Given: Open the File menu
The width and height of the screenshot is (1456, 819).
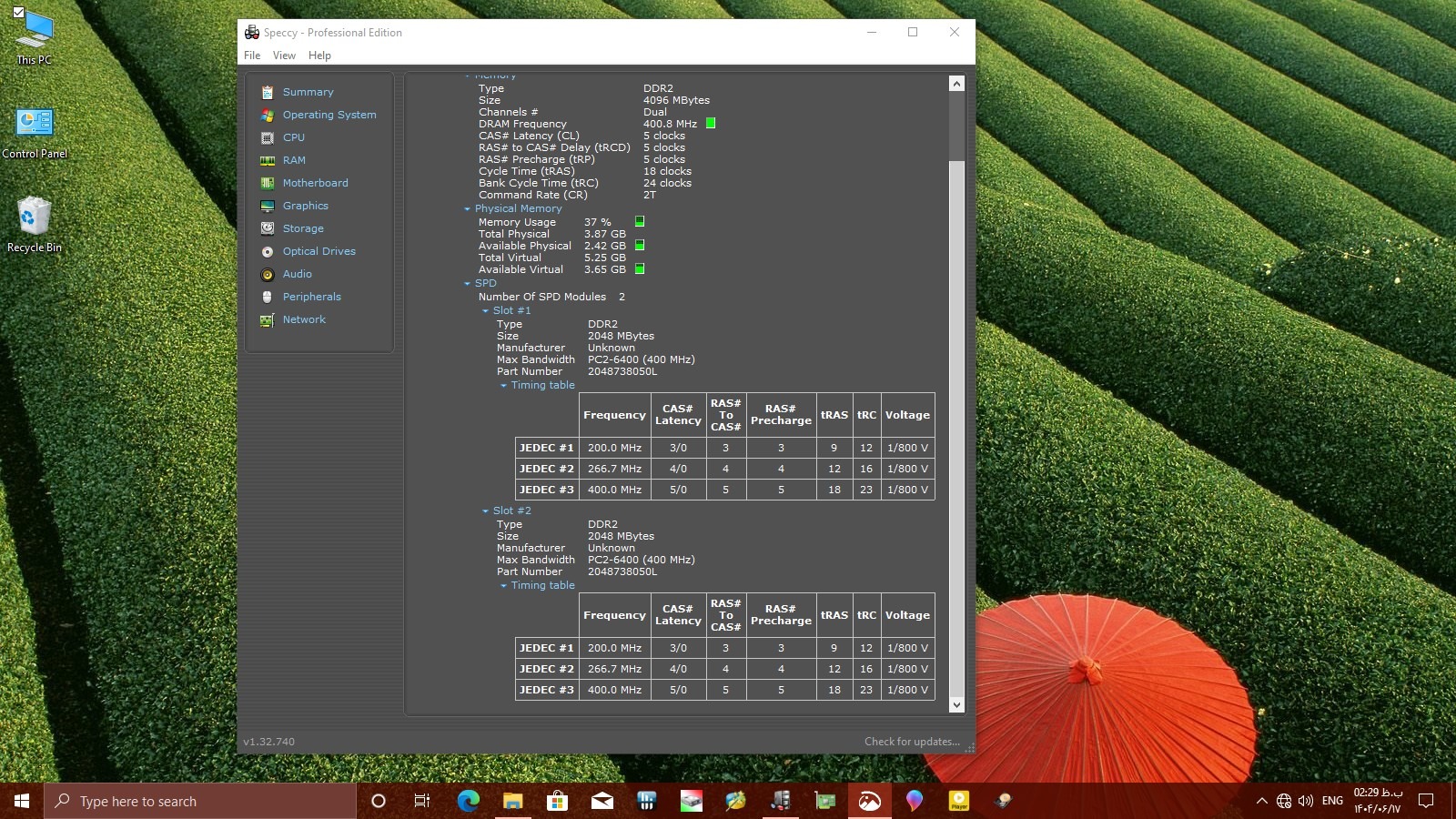Looking at the screenshot, I should click(252, 56).
